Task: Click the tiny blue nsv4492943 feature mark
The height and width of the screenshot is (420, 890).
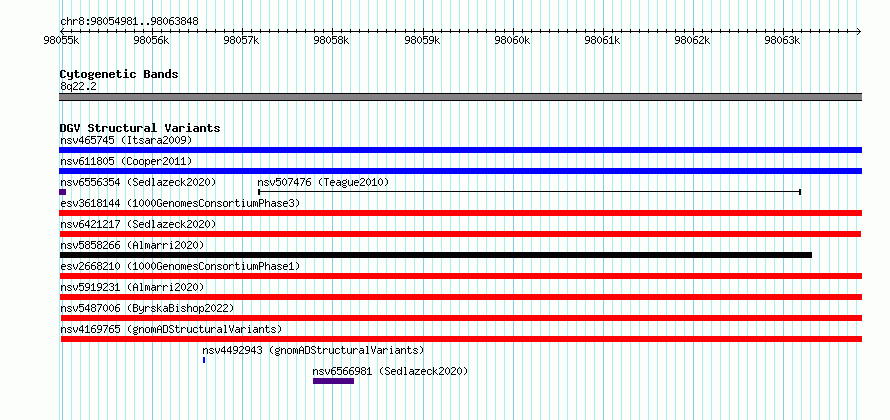Action: [204, 360]
